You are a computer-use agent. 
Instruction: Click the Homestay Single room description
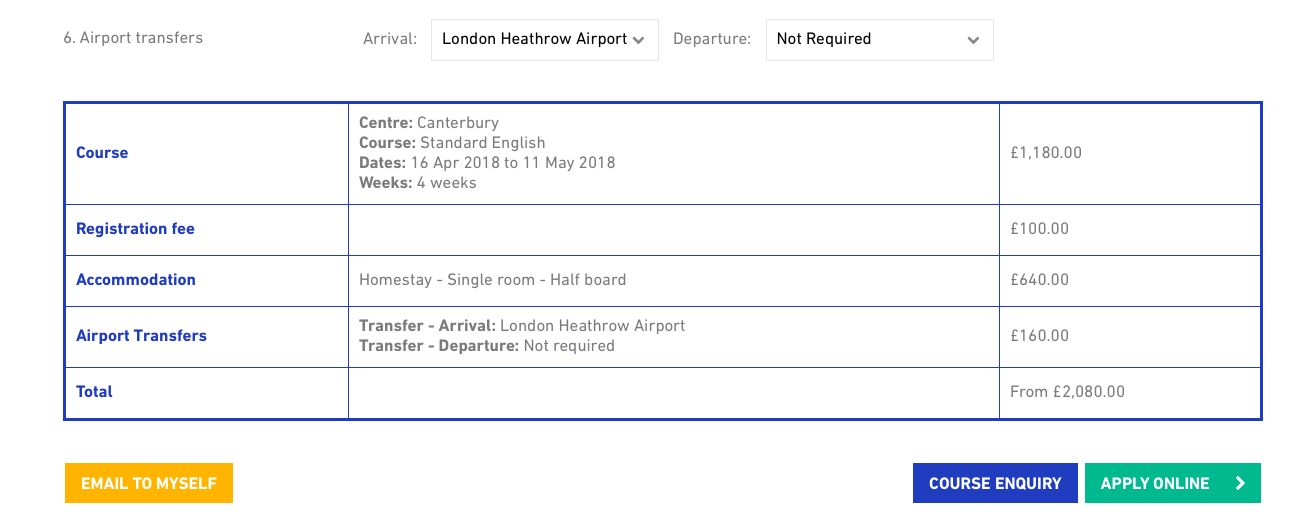492,280
